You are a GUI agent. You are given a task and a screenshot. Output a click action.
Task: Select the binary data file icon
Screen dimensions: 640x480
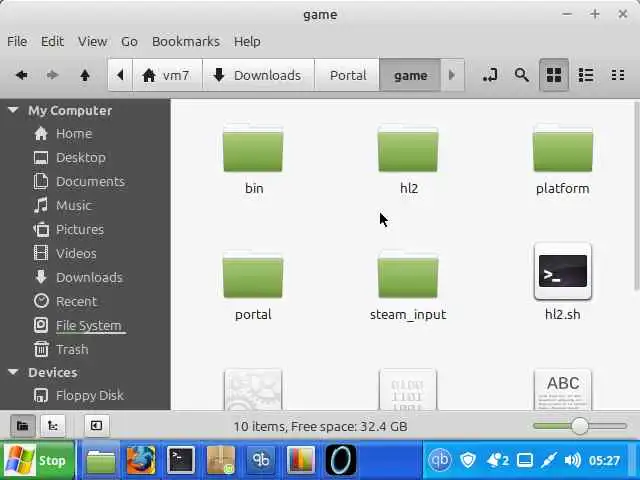tap(408, 389)
